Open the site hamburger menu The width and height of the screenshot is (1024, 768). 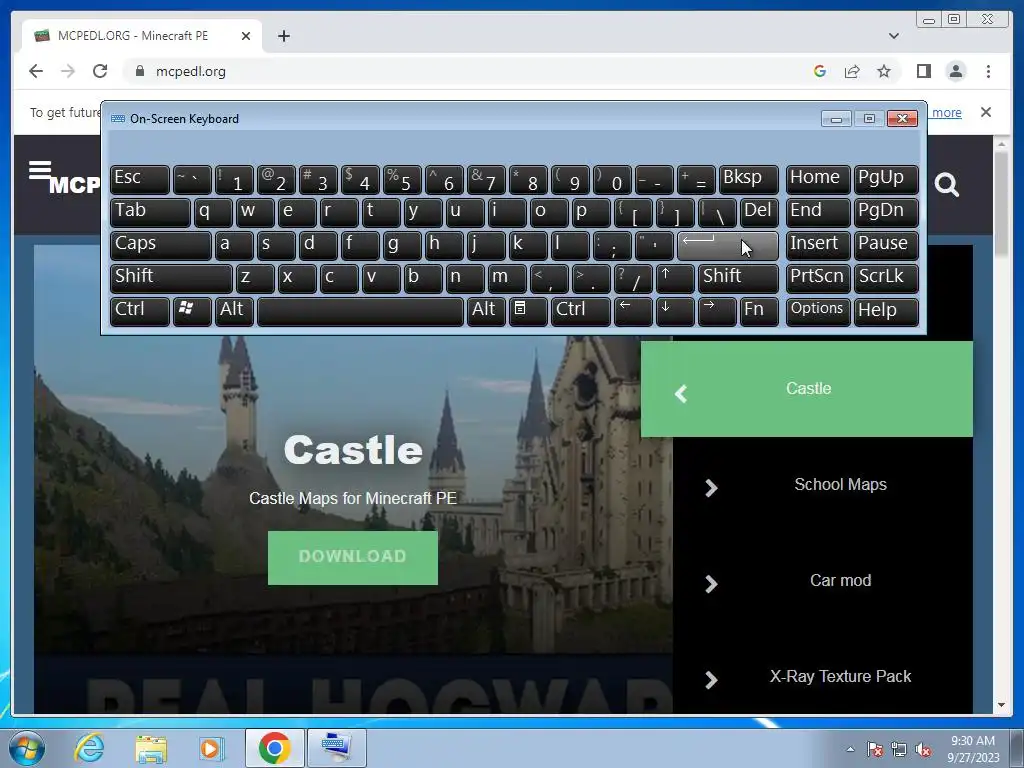point(39,170)
